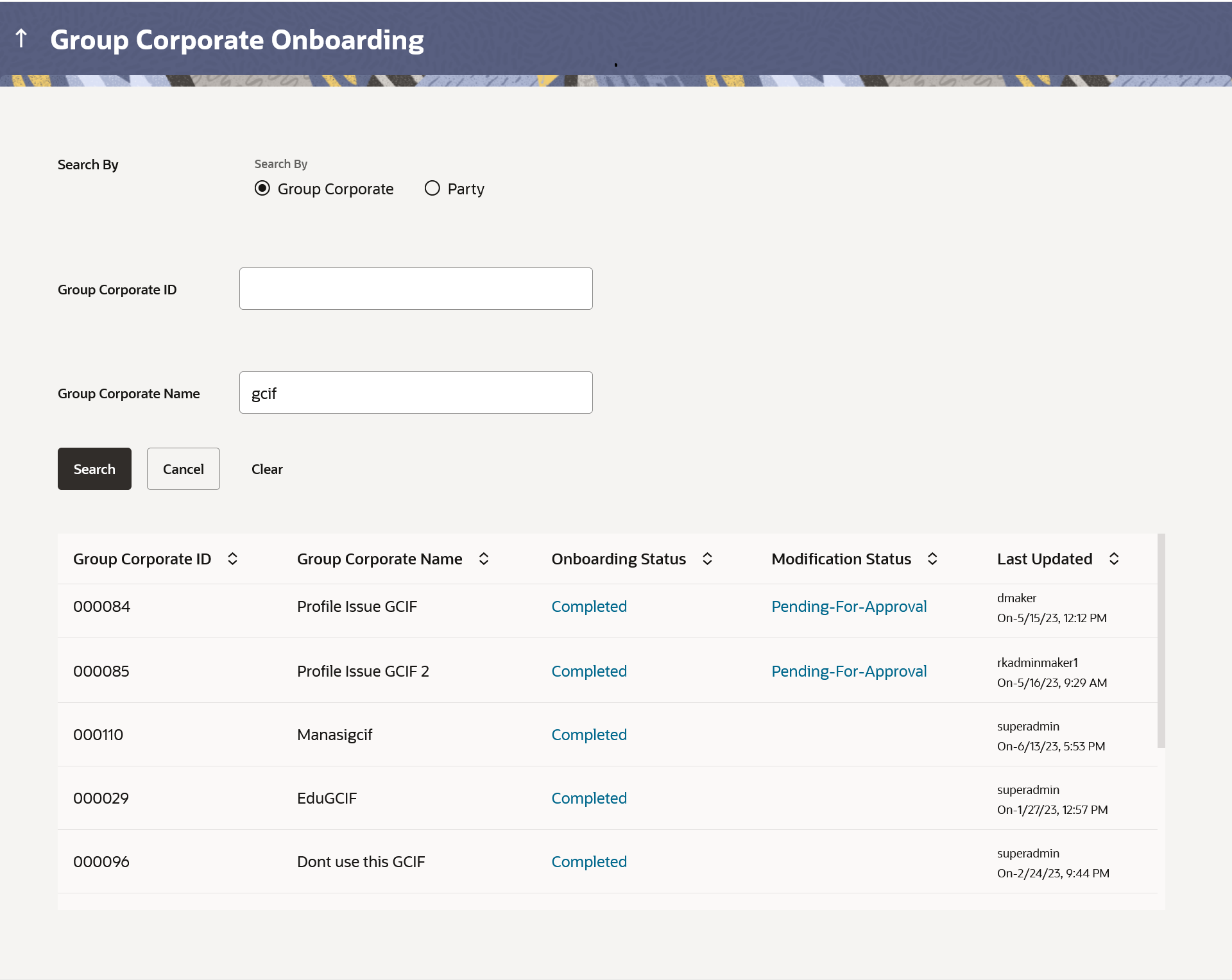Click the results table vertical scrollbar
The width and height of the screenshot is (1232, 980).
pos(1161,641)
